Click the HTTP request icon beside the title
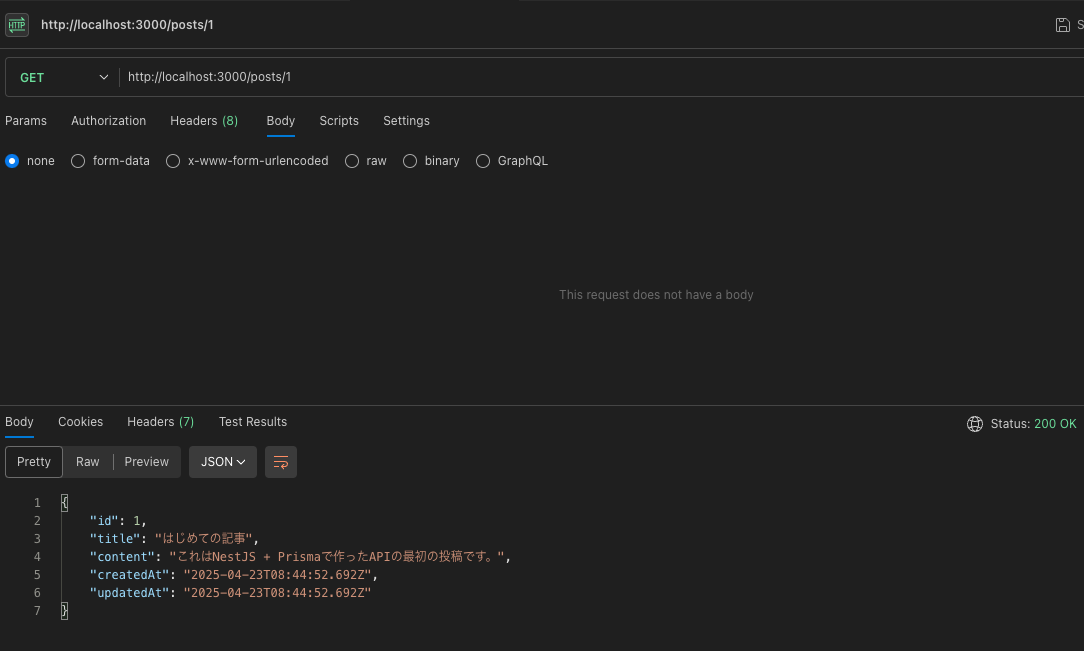This screenshot has width=1084, height=651. click(x=17, y=25)
